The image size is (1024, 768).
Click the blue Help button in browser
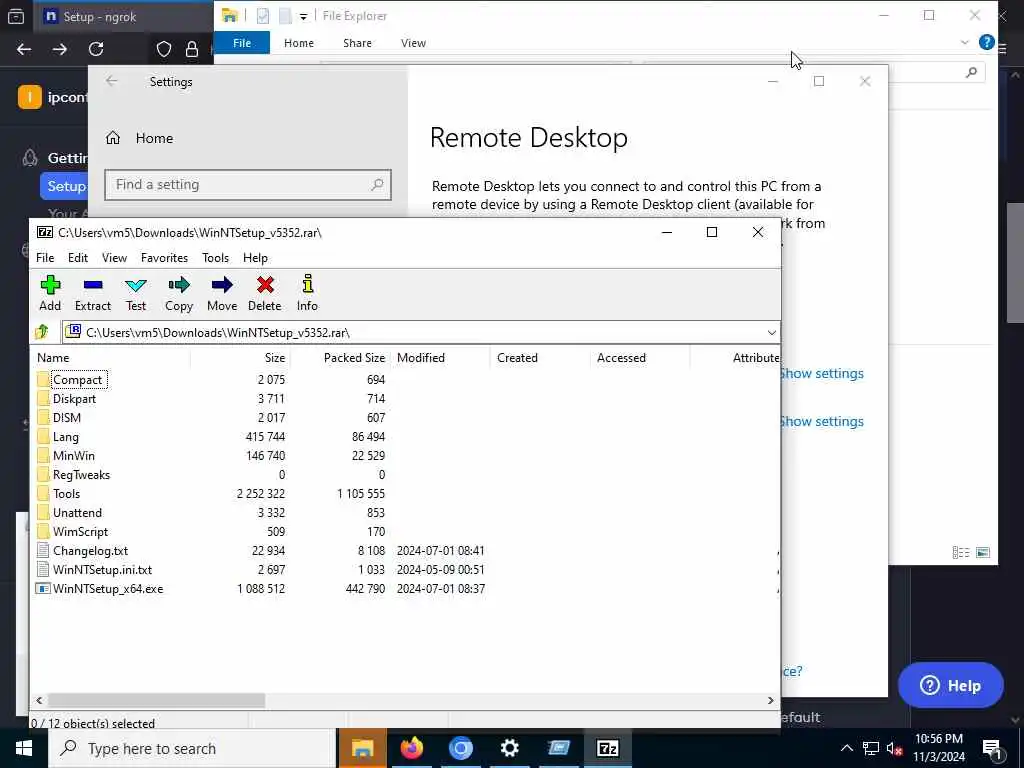pyautogui.click(x=950, y=685)
